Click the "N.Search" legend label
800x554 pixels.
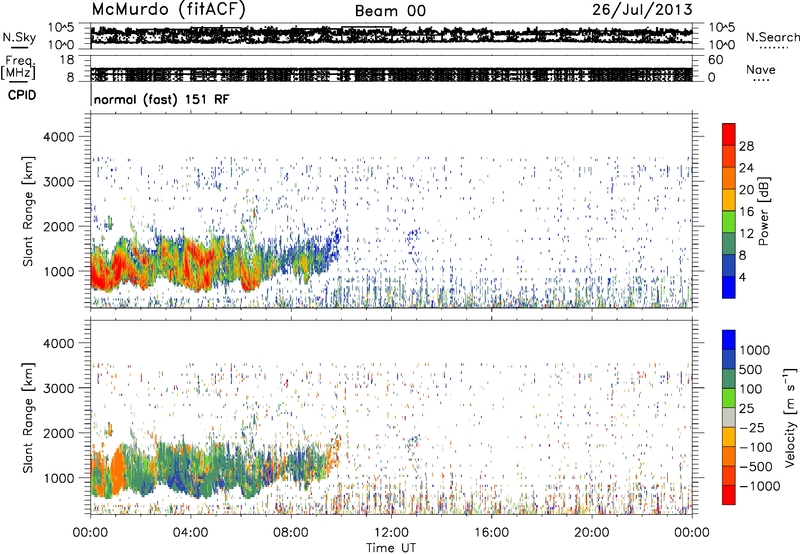(x=772, y=37)
